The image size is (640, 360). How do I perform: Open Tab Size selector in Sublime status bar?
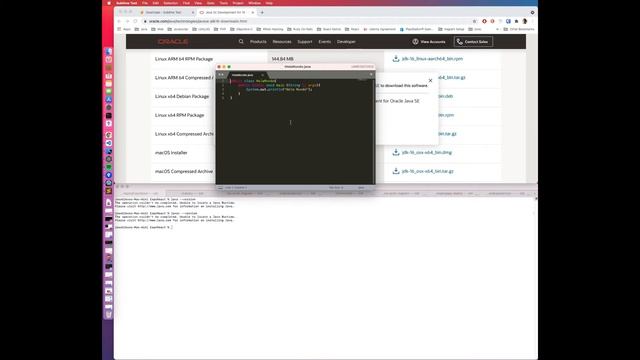[336, 188]
